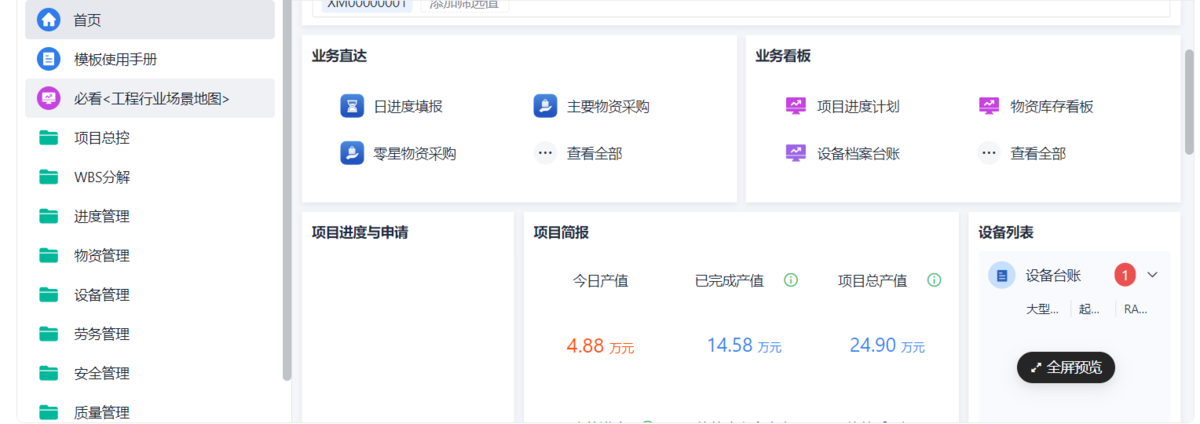Click the folder icon next to 物资管理
Image resolution: width=1200 pixels, height=424 pixels.
(x=49, y=256)
